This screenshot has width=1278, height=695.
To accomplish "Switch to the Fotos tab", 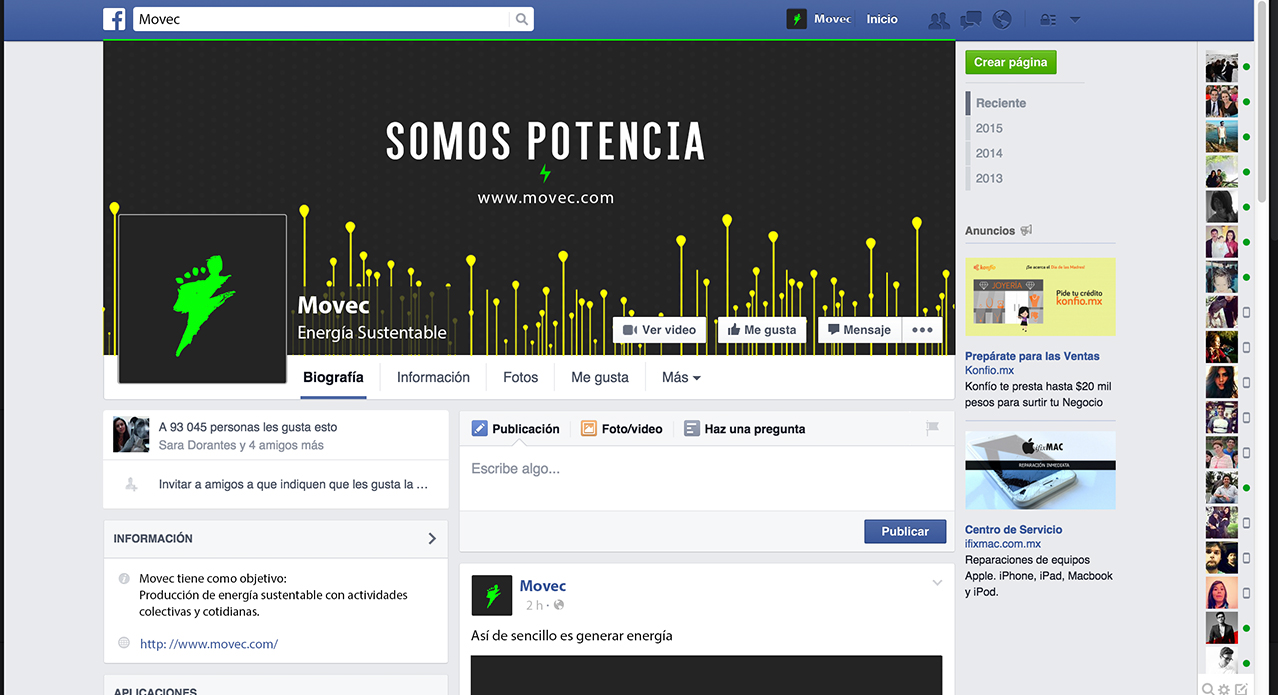I will coord(520,377).
